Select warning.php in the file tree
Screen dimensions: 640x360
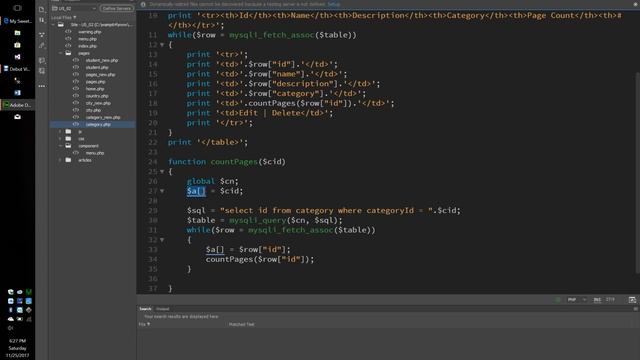click(89, 32)
